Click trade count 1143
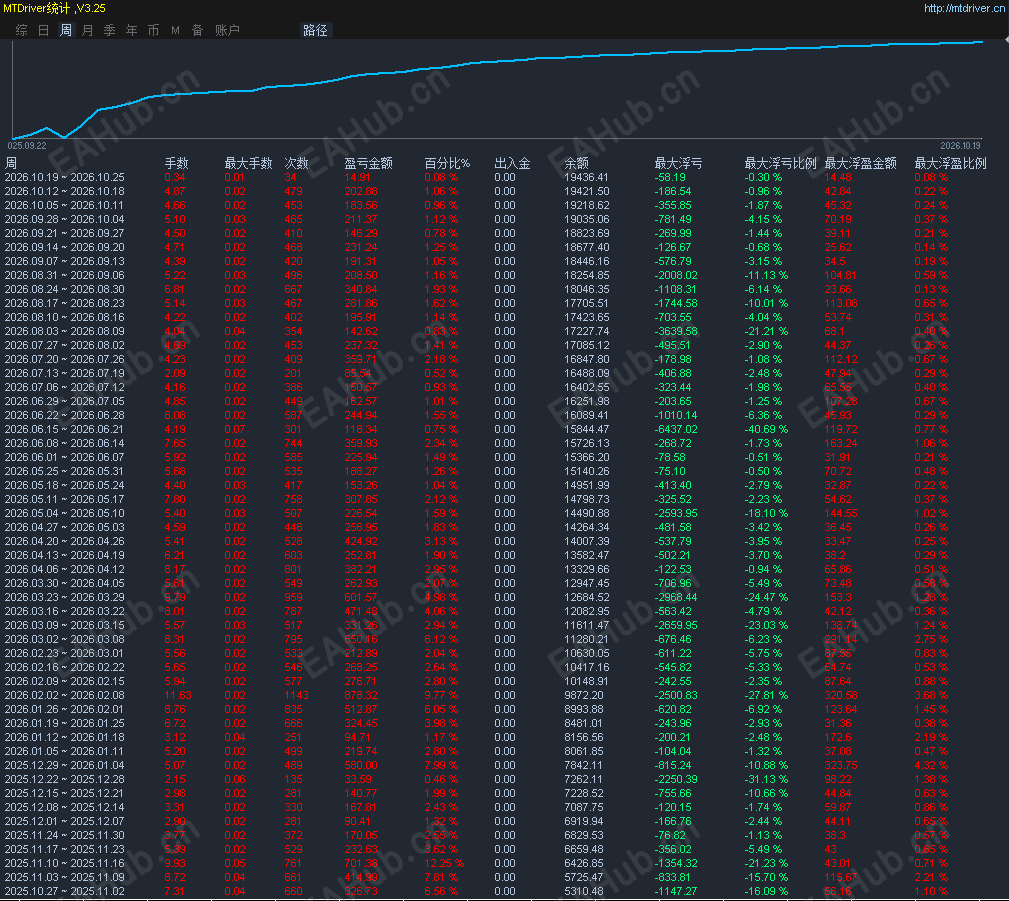Screen dimensions: 1009x901 [297, 695]
